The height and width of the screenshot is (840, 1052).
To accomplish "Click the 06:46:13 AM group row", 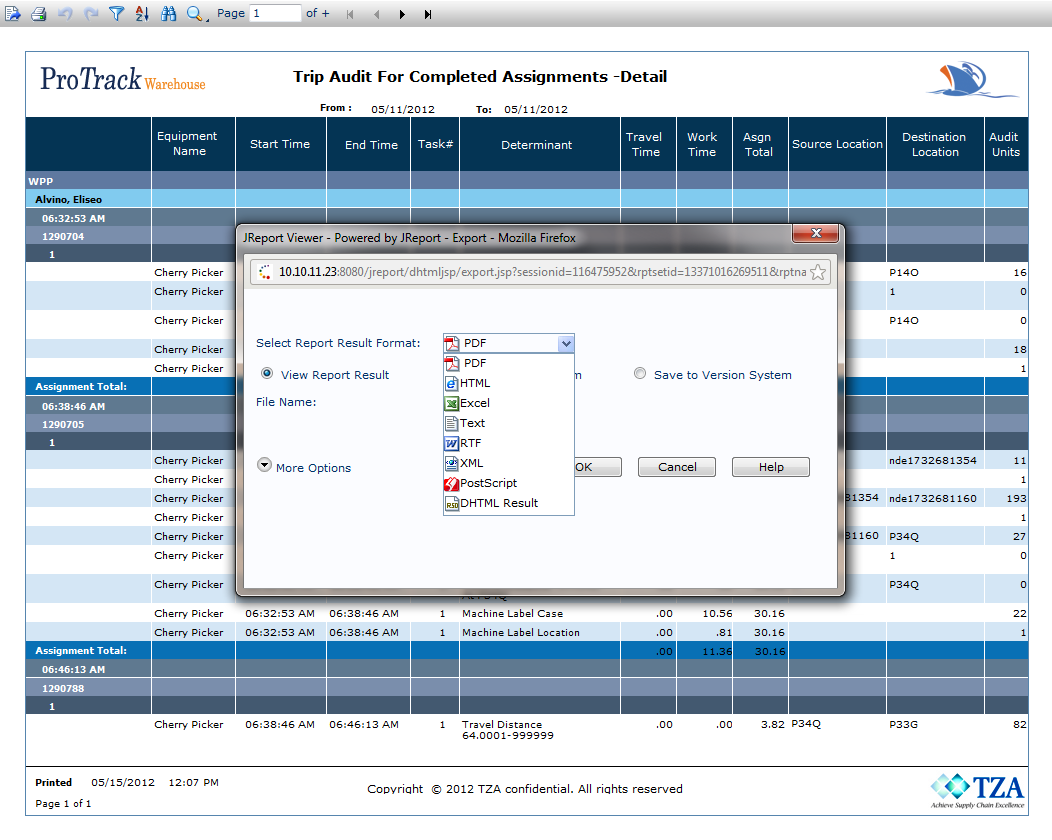I will [527, 669].
